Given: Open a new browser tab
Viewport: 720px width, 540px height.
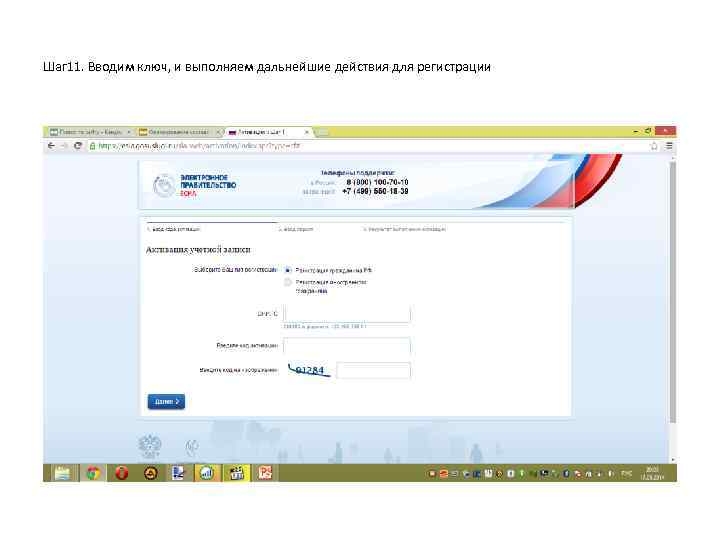Looking at the screenshot, I should (323, 132).
